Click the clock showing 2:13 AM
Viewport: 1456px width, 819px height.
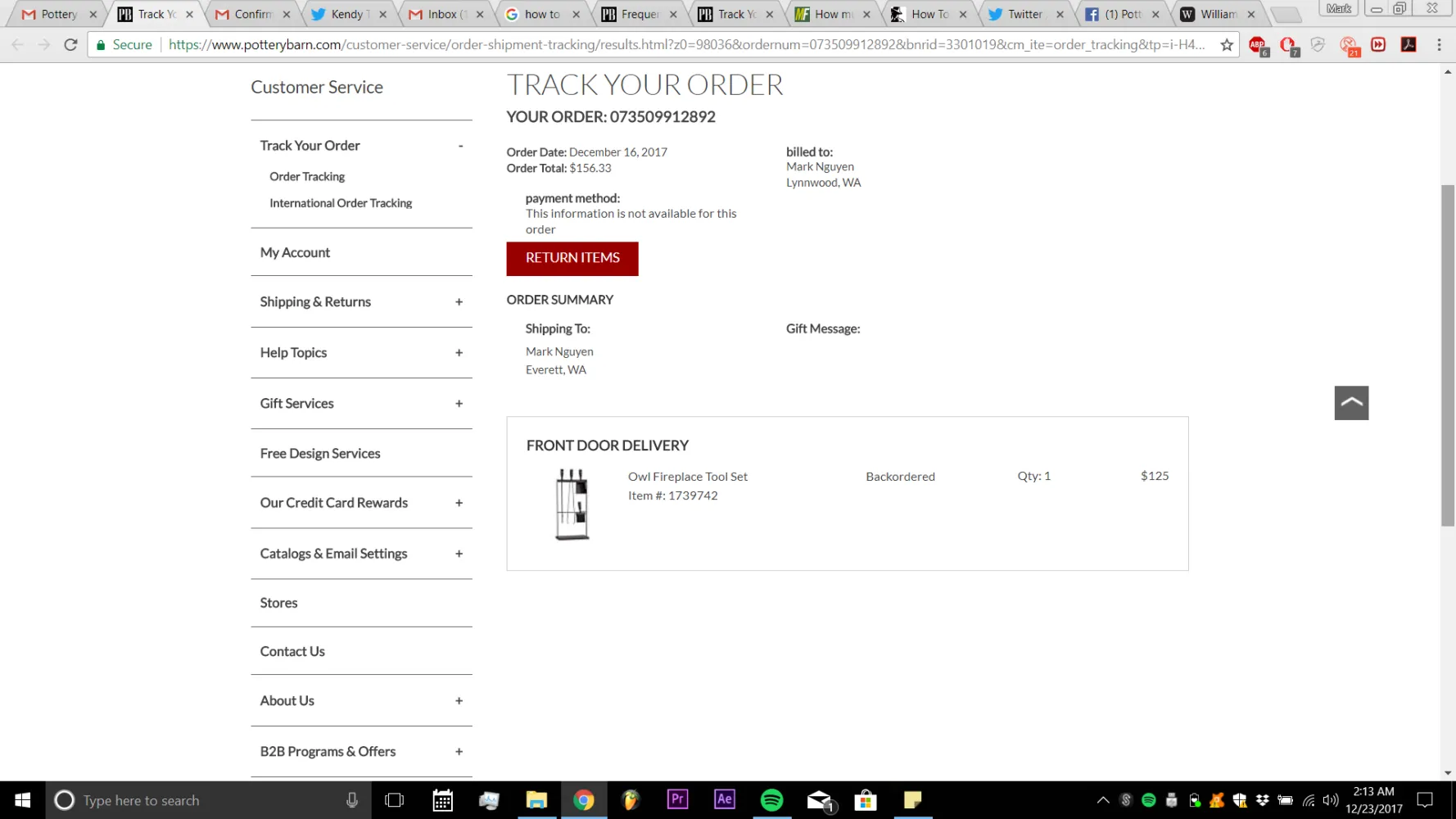(x=1373, y=792)
